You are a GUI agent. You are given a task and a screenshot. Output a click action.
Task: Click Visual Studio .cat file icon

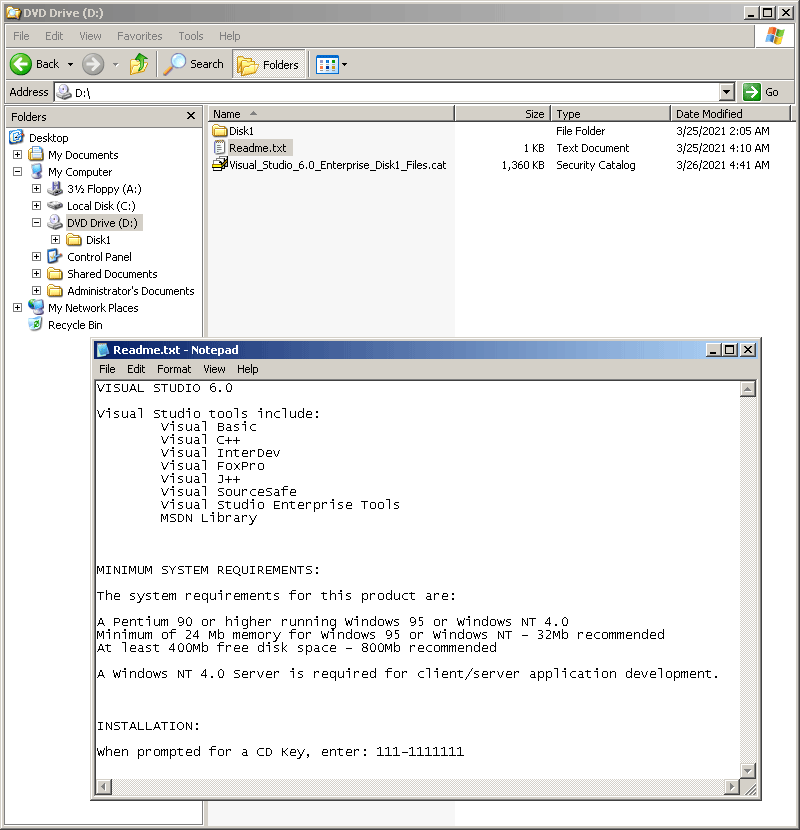pyautogui.click(x=220, y=164)
